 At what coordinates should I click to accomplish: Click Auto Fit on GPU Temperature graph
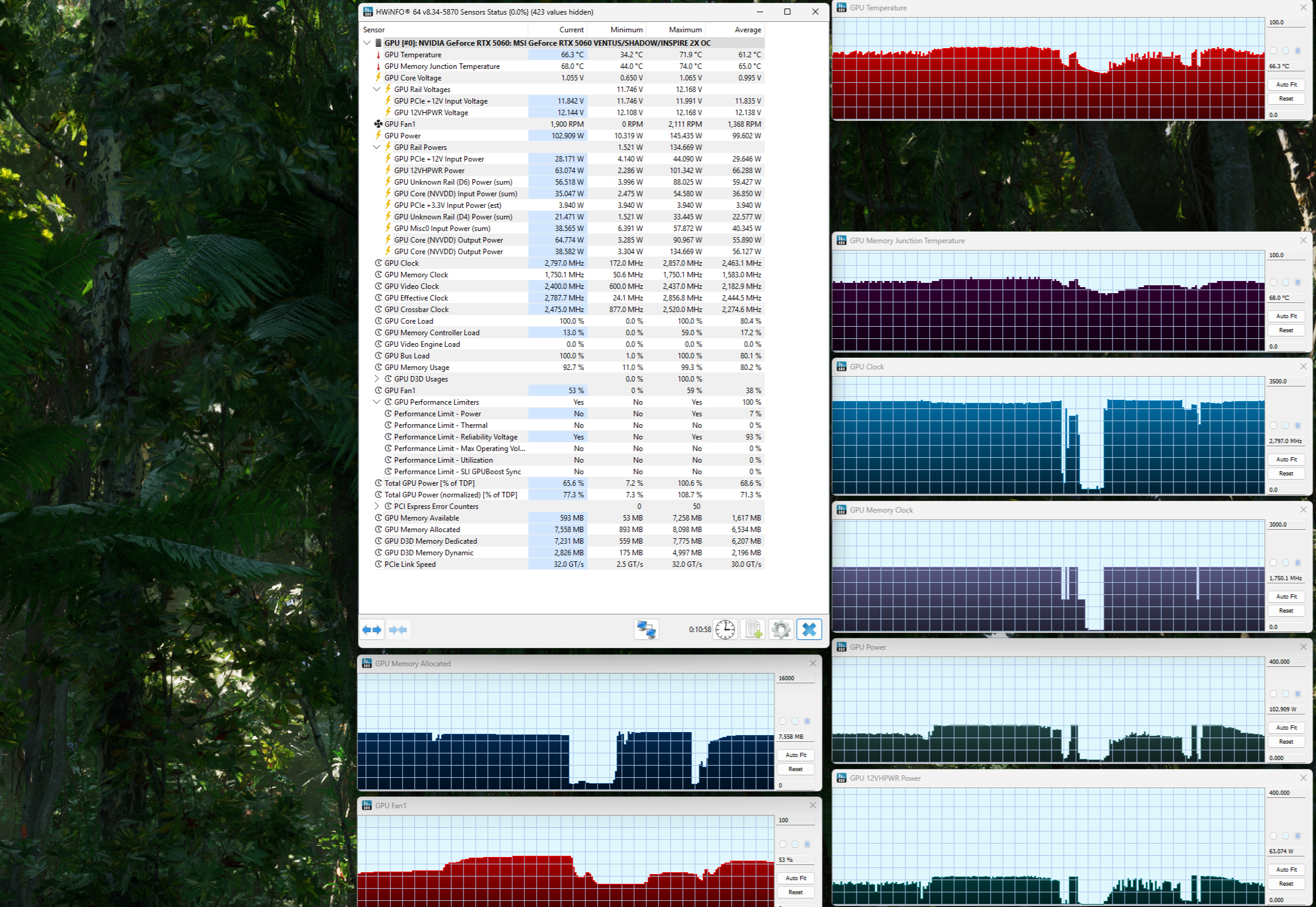pyautogui.click(x=1286, y=85)
